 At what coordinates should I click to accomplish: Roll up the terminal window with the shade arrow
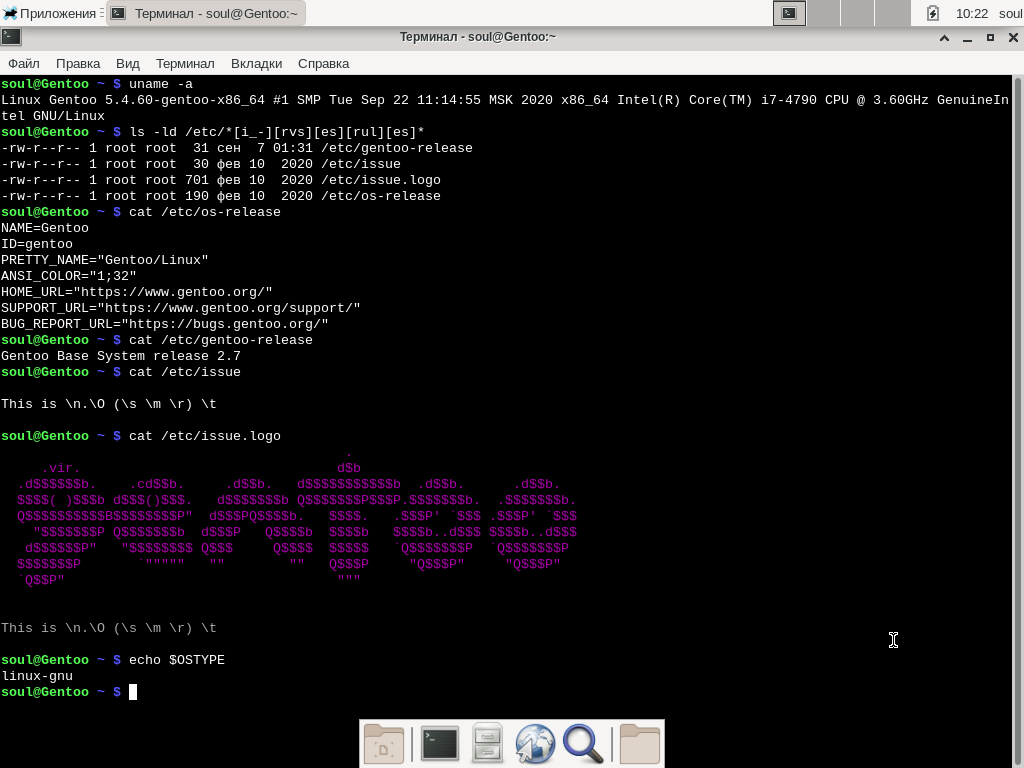pos(944,38)
